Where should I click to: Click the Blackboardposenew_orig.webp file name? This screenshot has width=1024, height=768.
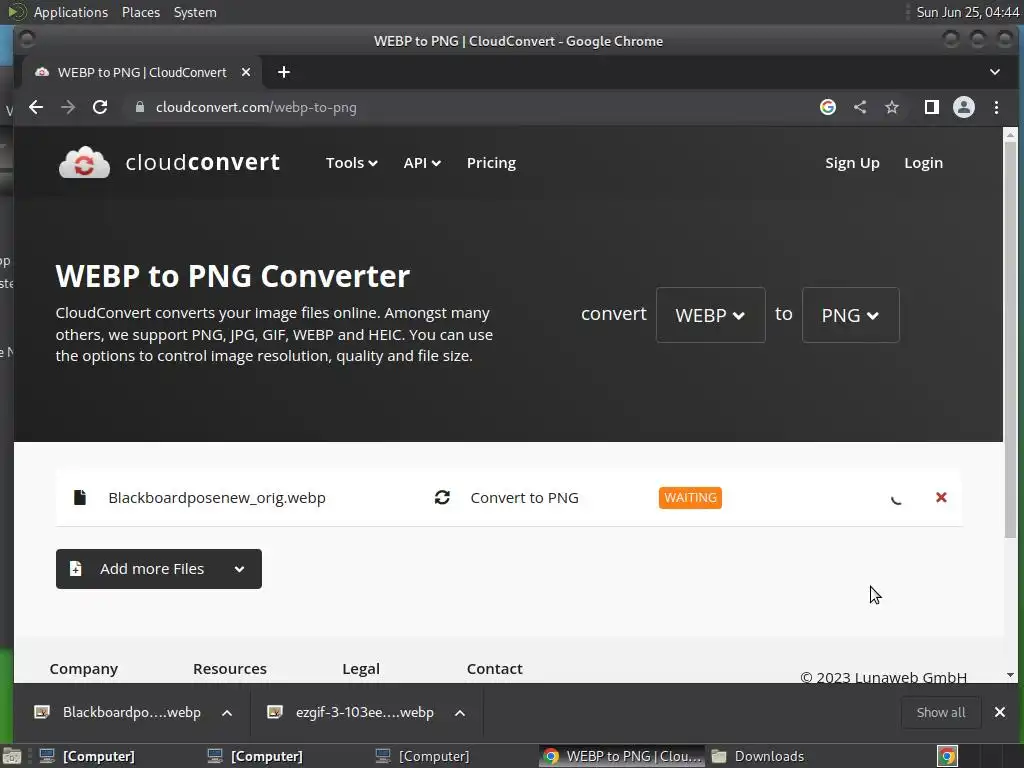point(217,498)
